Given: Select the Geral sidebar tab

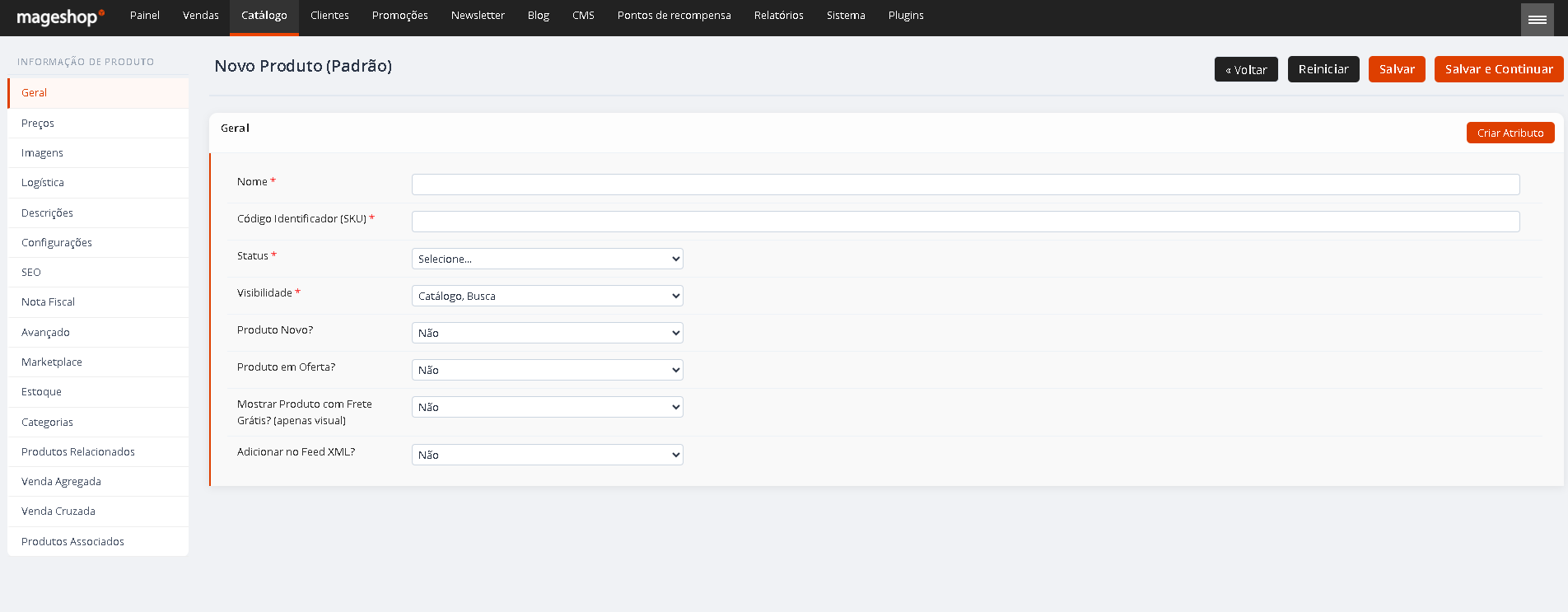Looking at the screenshot, I should 98,93.
